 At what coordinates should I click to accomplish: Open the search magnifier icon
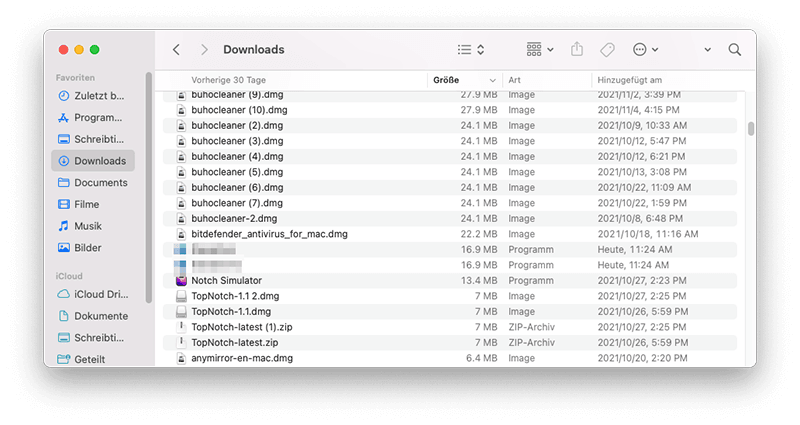(x=735, y=50)
